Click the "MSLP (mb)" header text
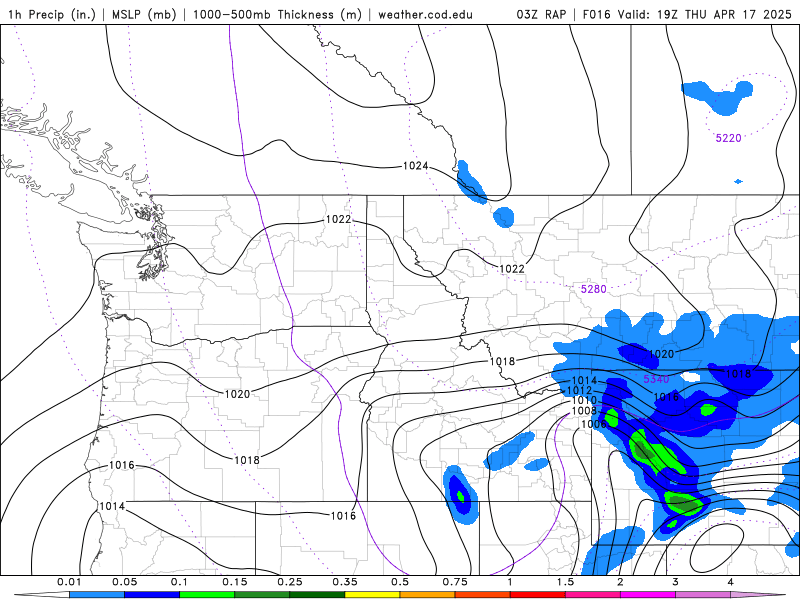Image resolution: width=800 pixels, height=600 pixels. click(143, 14)
